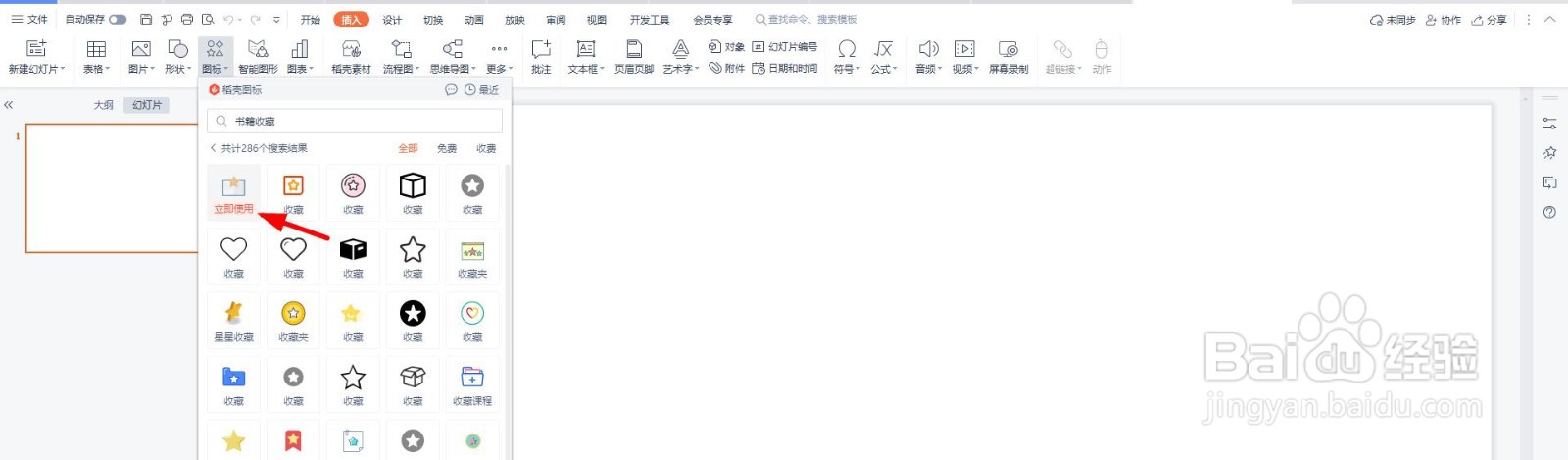Open the 视频 video dropdown
The image size is (1568, 460).
pyautogui.click(x=965, y=69)
